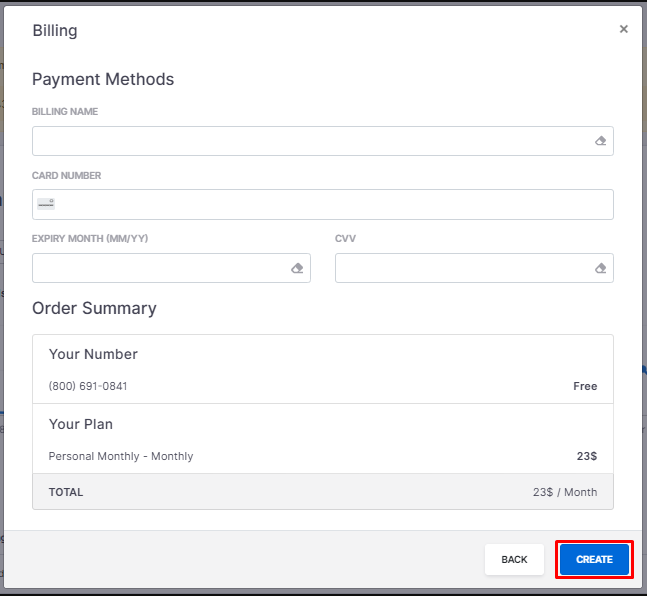Focus the CVV input field
This screenshot has width=647, height=596.
coord(474,268)
